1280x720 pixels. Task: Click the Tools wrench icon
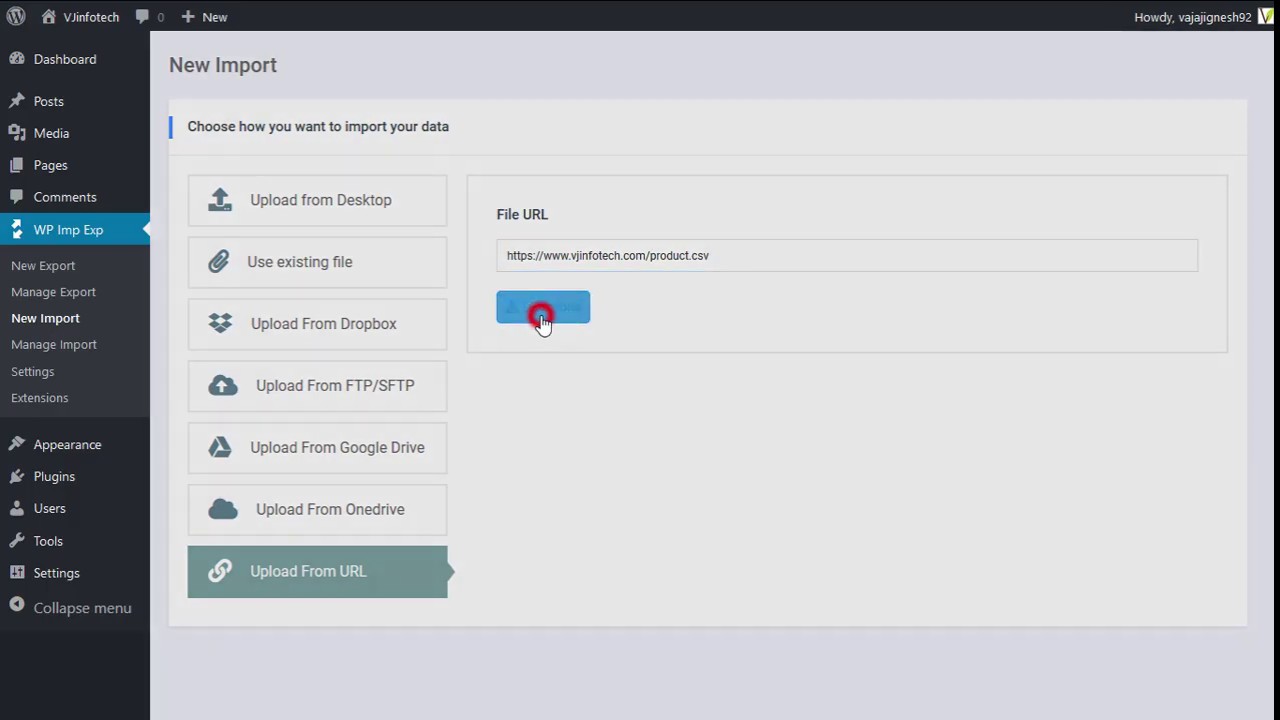[x=17, y=541]
